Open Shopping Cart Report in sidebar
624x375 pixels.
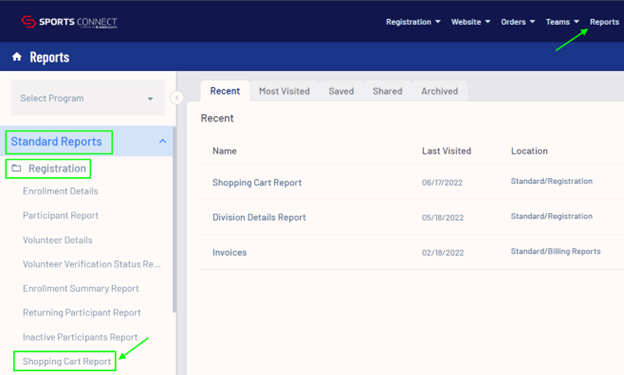click(66, 361)
